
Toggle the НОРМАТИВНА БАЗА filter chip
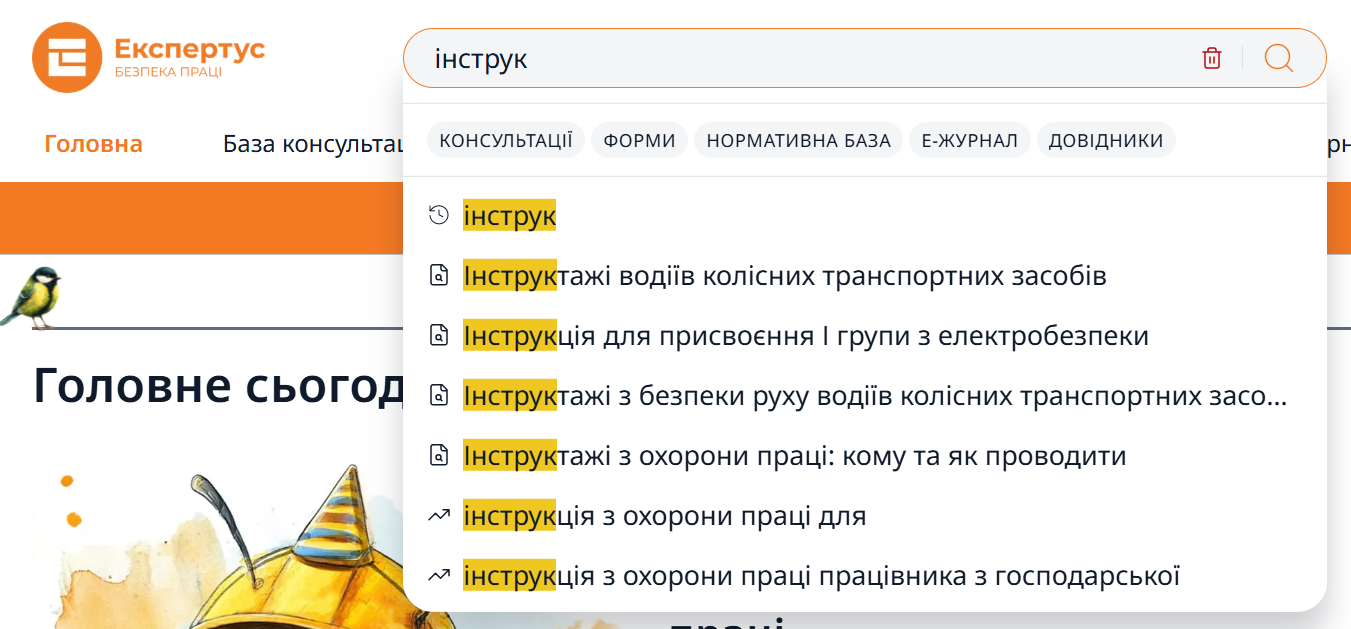[798, 141]
